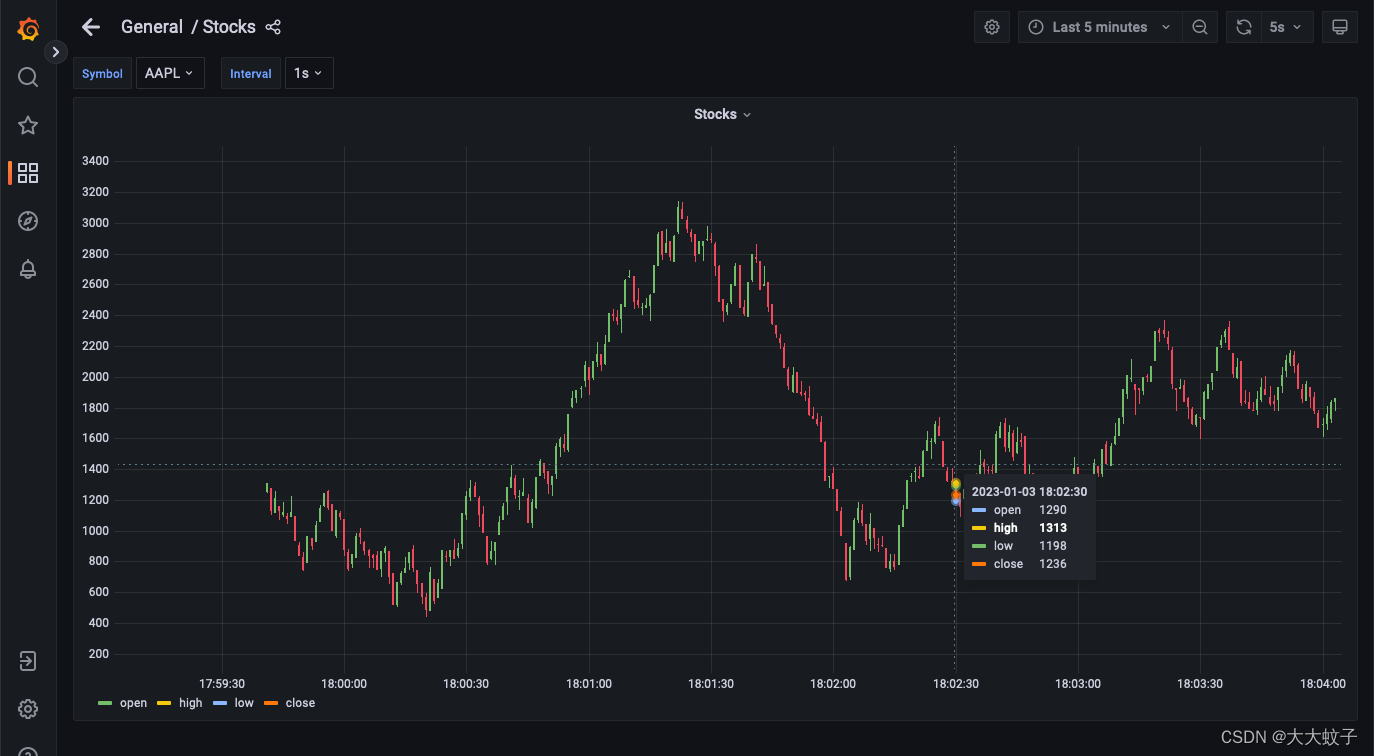Viewport: 1374px width, 756px height.
Task: Open the Stocks panel title menu
Action: coord(722,114)
